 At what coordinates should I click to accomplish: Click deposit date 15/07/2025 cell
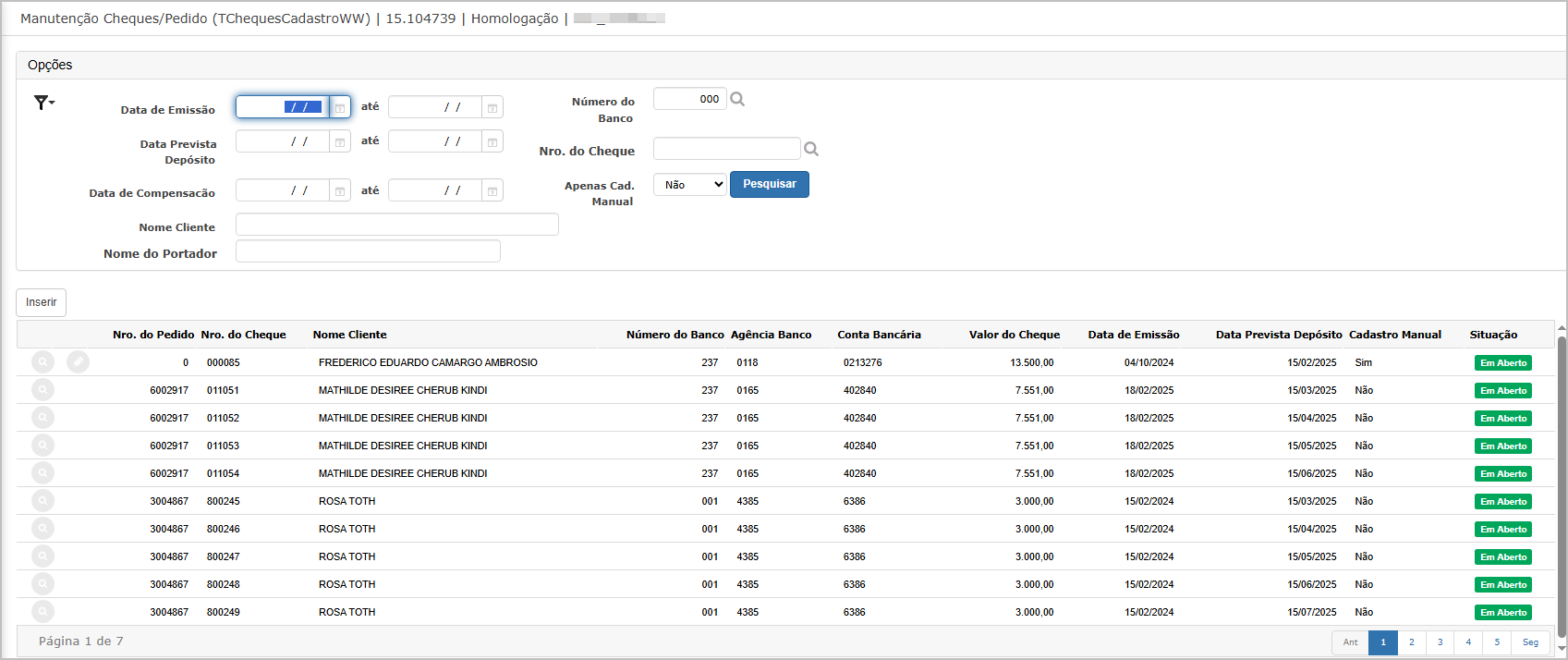tap(1312, 612)
